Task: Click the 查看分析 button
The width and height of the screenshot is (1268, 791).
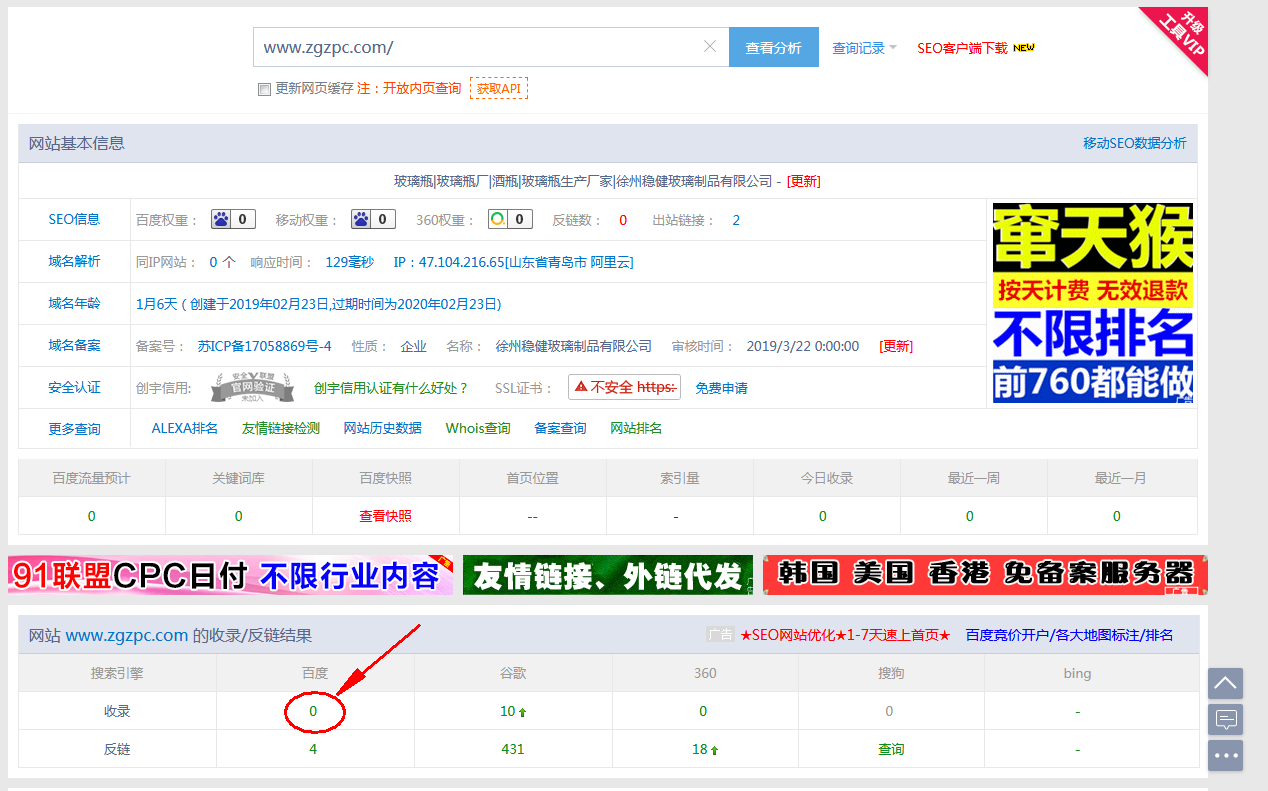Action: pos(774,47)
